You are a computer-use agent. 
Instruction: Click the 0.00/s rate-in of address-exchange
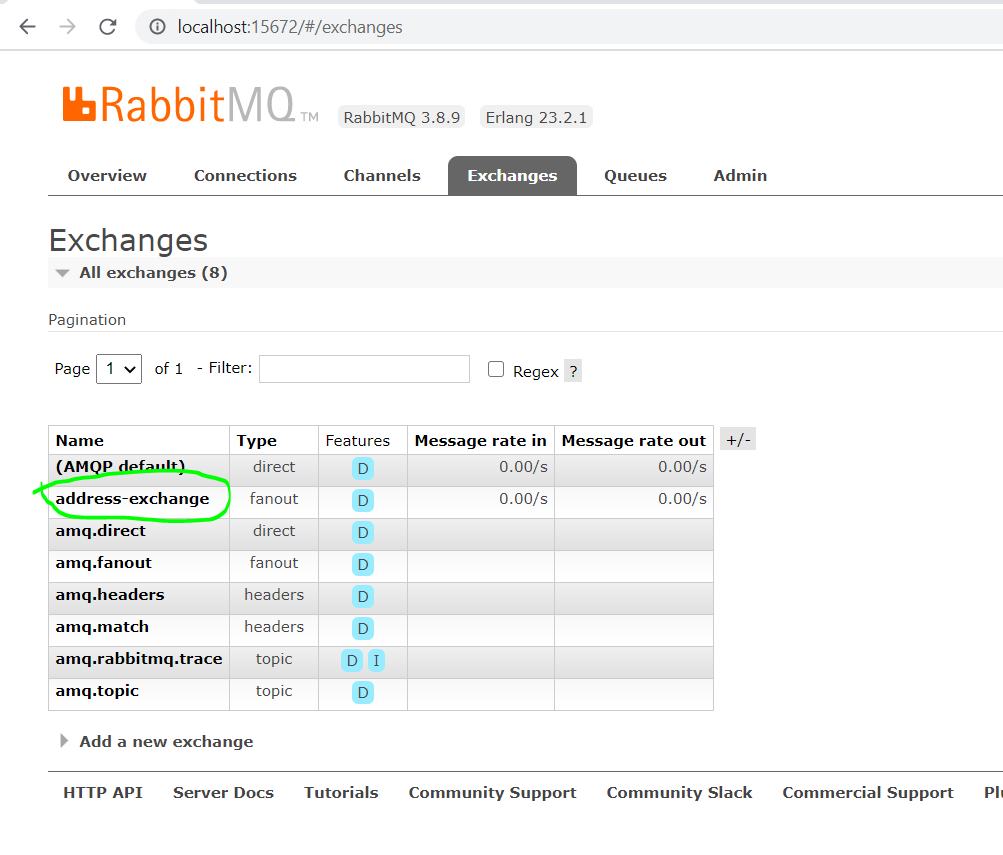(x=523, y=499)
